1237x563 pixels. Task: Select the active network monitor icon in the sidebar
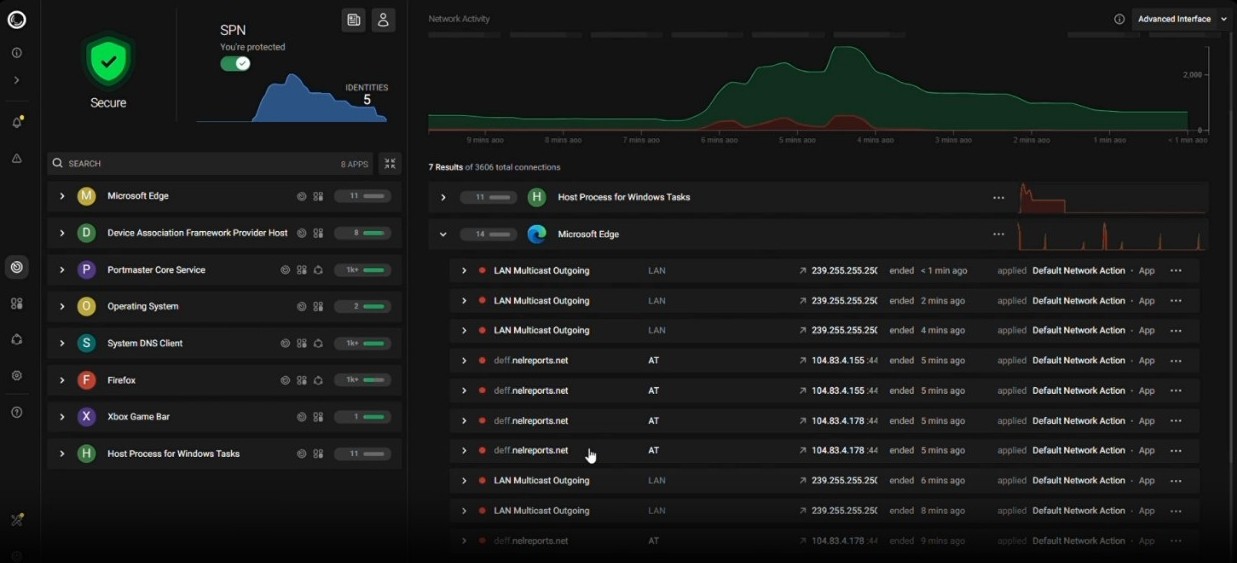coord(16,267)
